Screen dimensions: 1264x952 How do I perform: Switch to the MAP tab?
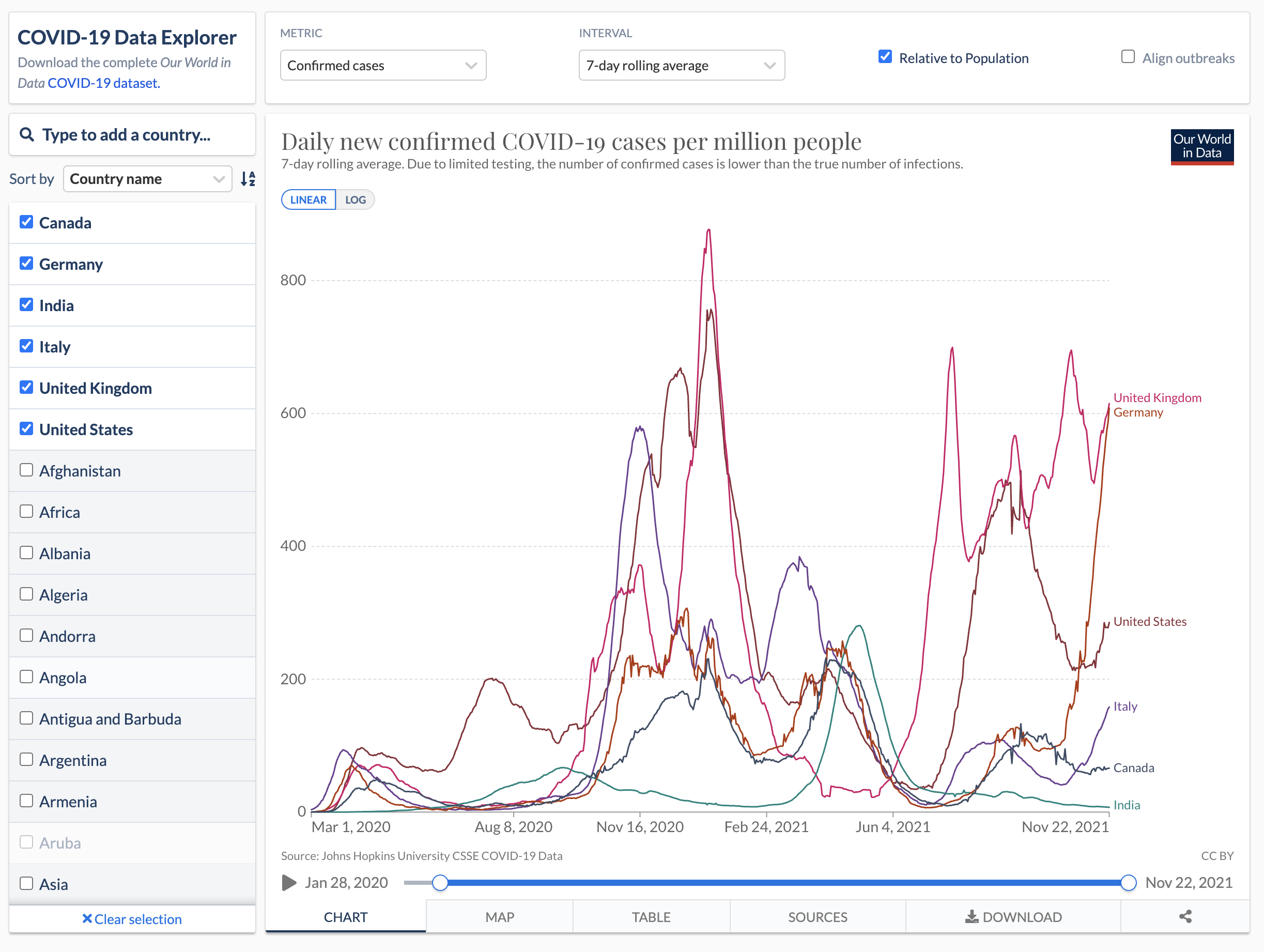coord(499,916)
